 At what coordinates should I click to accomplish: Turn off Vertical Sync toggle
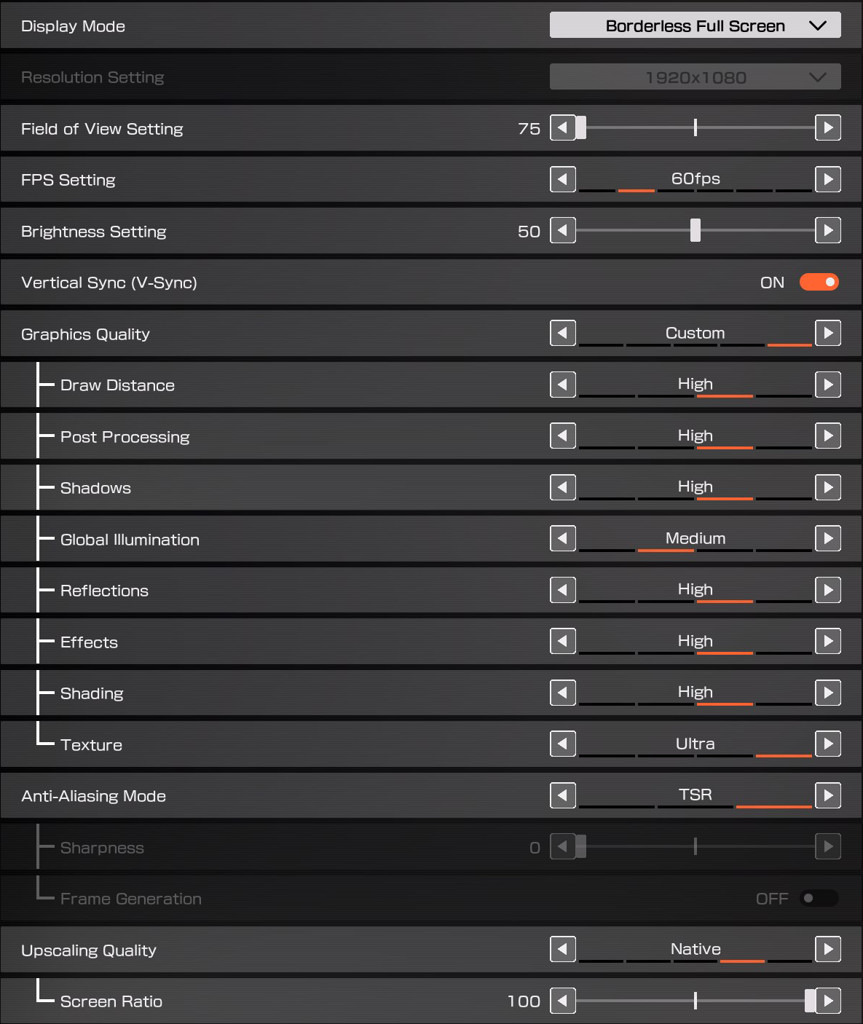[819, 283]
